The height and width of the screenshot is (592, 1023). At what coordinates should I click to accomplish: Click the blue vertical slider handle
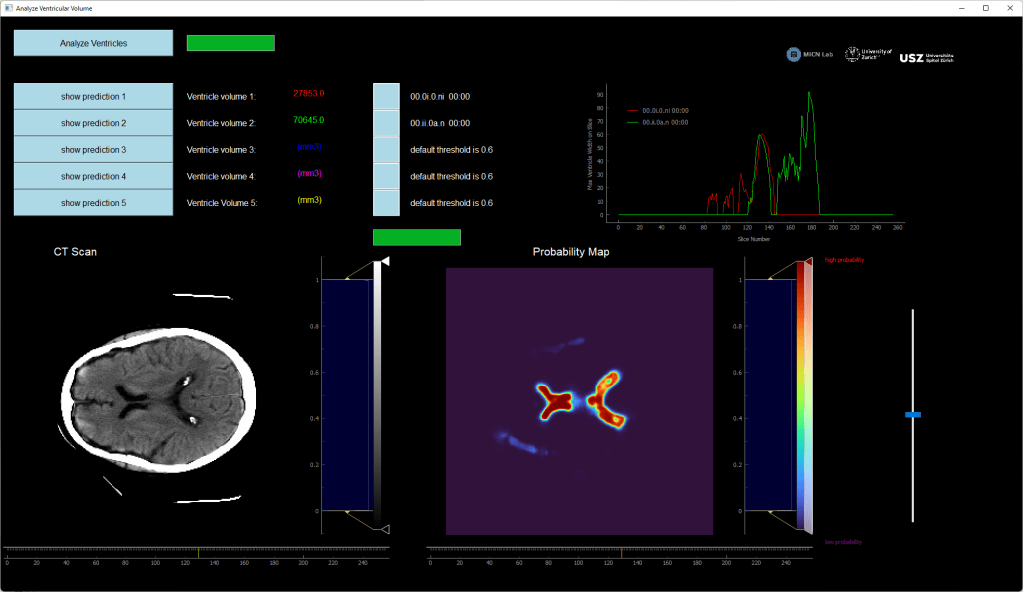point(912,414)
